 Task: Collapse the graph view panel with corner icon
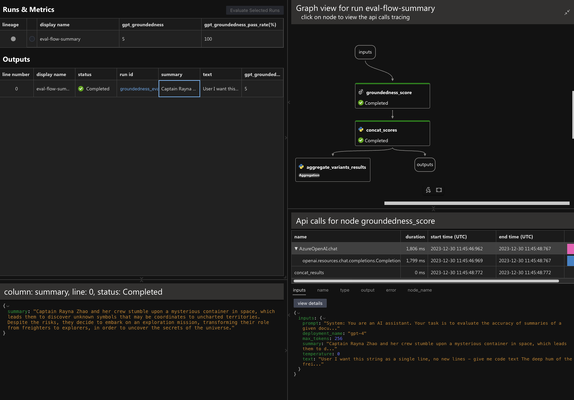tap(567, 12)
